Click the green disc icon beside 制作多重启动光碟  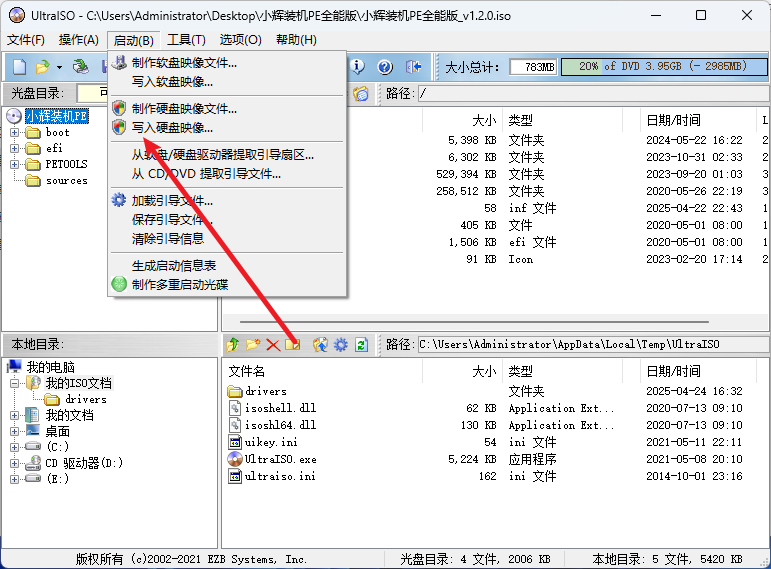click(x=119, y=284)
